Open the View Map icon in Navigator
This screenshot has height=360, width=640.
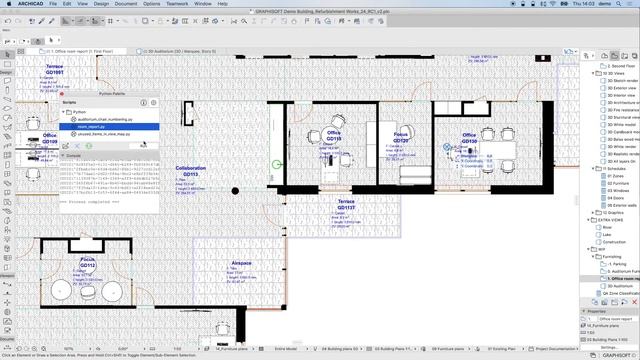[615, 56]
